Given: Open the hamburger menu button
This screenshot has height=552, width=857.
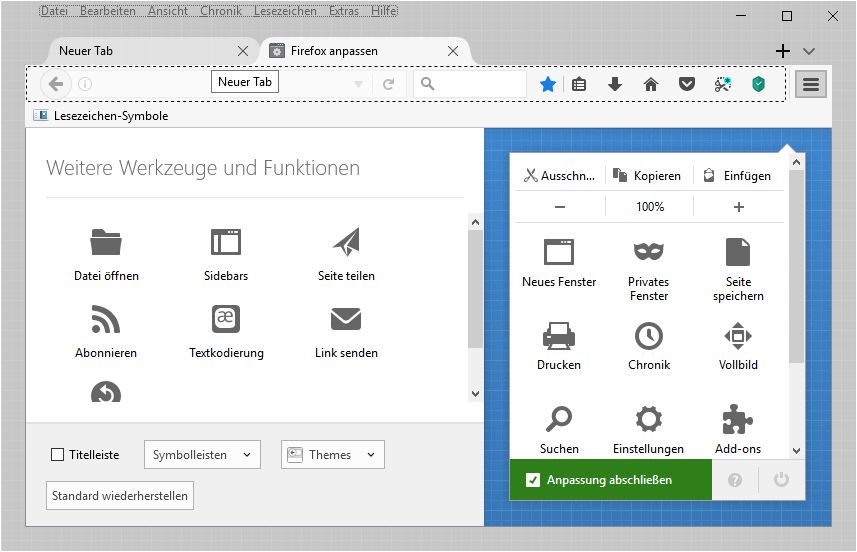Looking at the screenshot, I should point(811,84).
